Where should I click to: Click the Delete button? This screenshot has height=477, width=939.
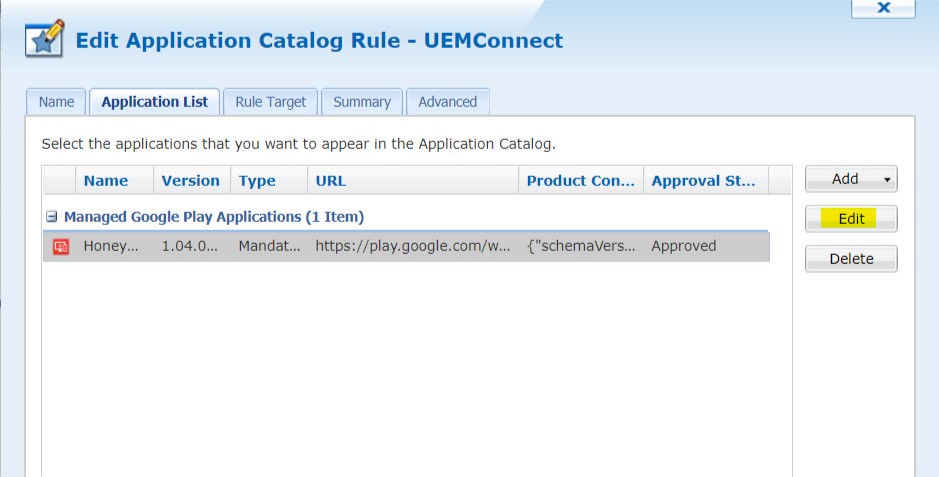click(851, 259)
